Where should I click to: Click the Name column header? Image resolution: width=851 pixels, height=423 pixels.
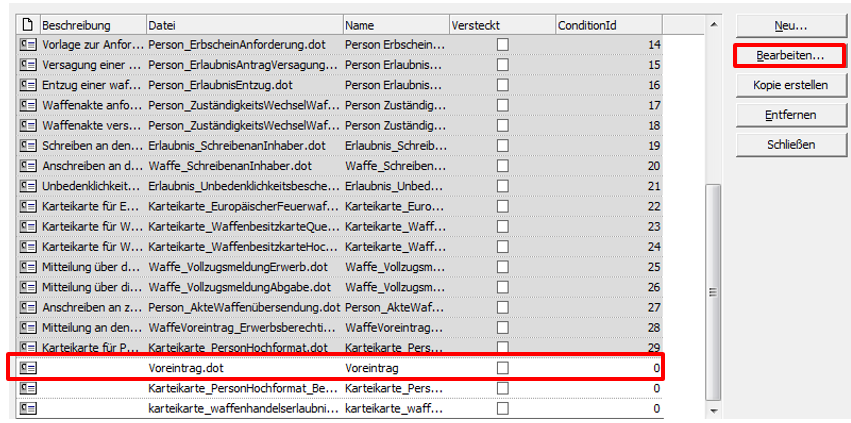coord(394,24)
